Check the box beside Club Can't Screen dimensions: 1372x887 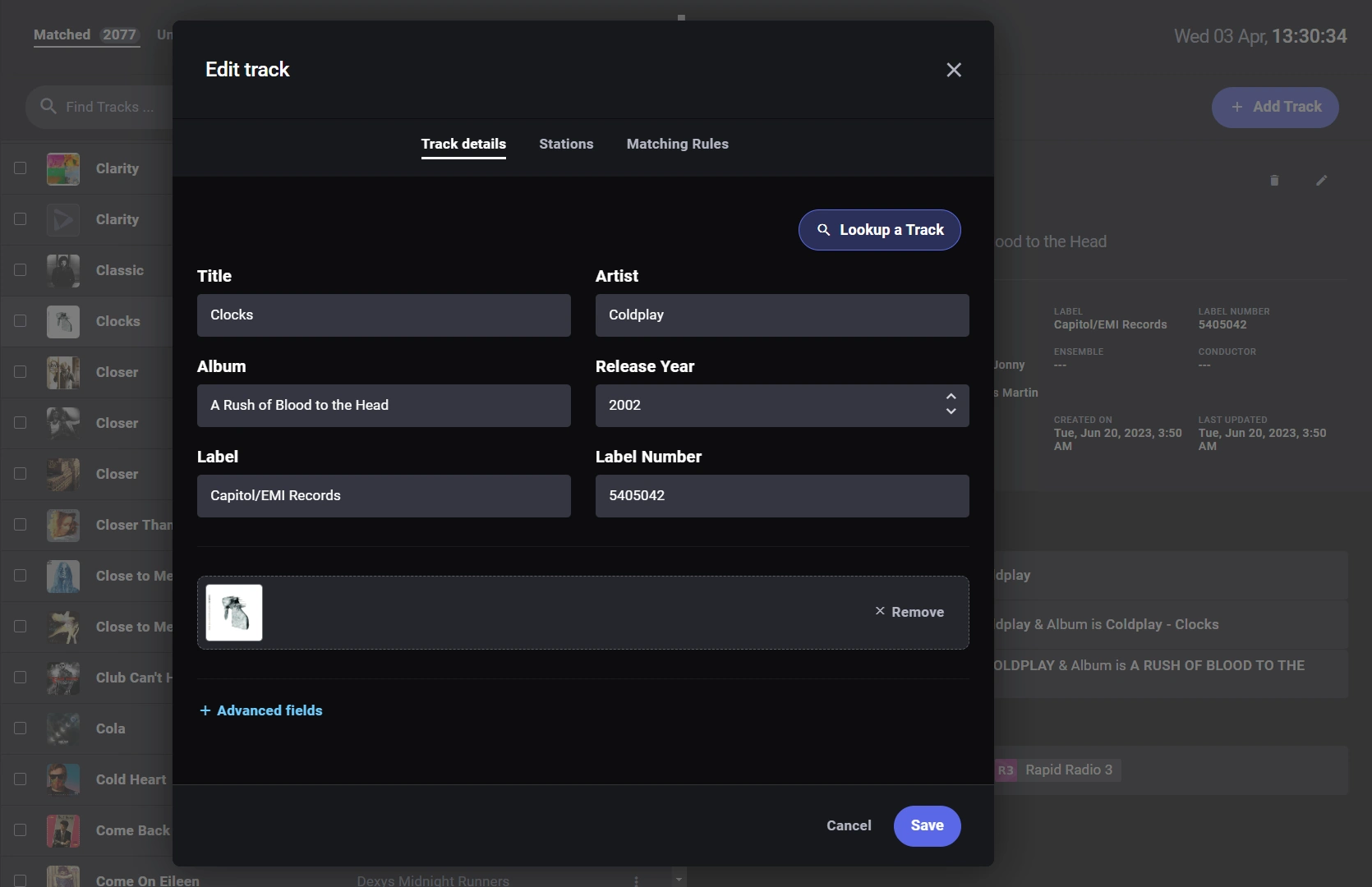point(21,678)
